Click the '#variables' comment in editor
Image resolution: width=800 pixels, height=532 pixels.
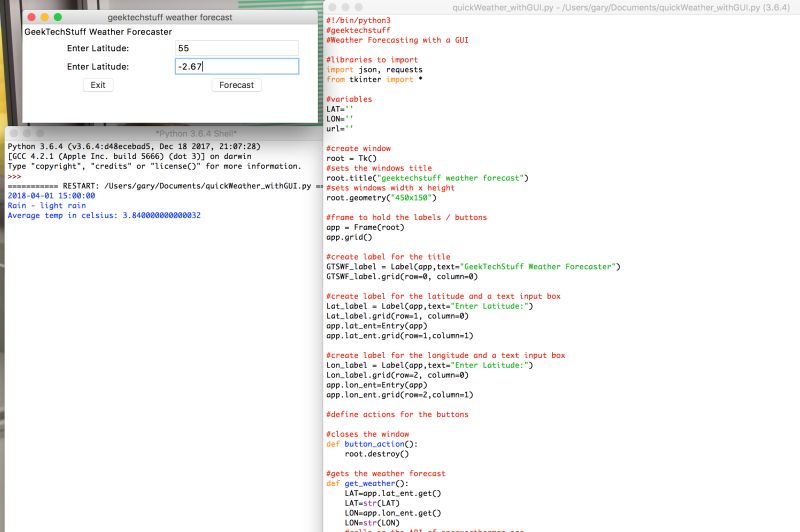click(349, 99)
